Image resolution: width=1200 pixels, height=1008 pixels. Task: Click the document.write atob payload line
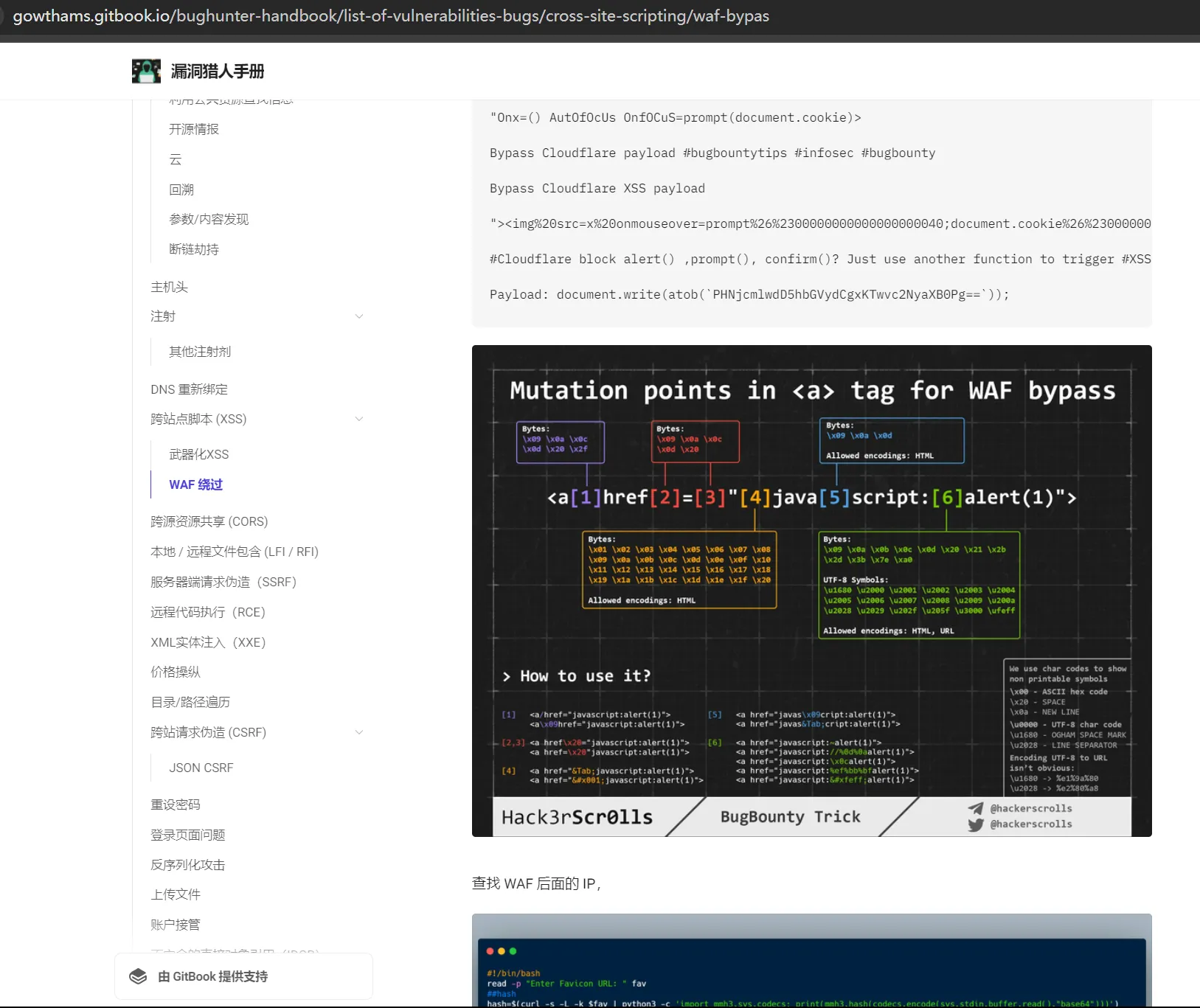tap(749, 294)
